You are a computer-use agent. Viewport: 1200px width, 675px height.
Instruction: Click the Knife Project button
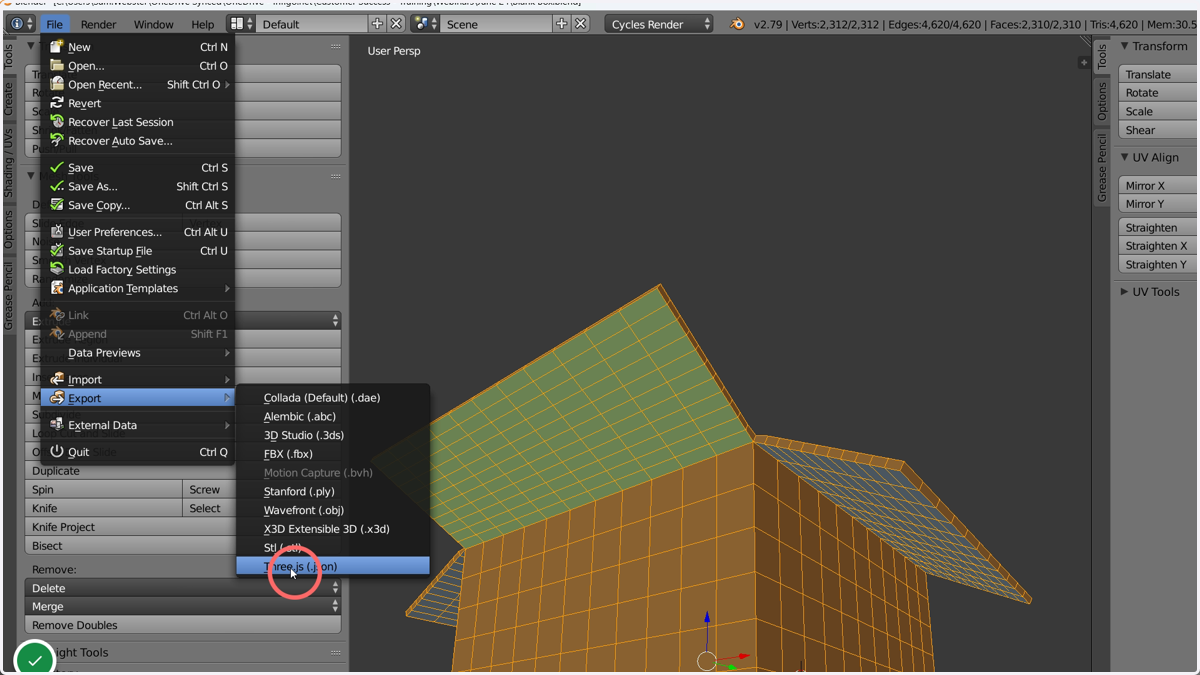pyautogui.click(x=130, y=527)
